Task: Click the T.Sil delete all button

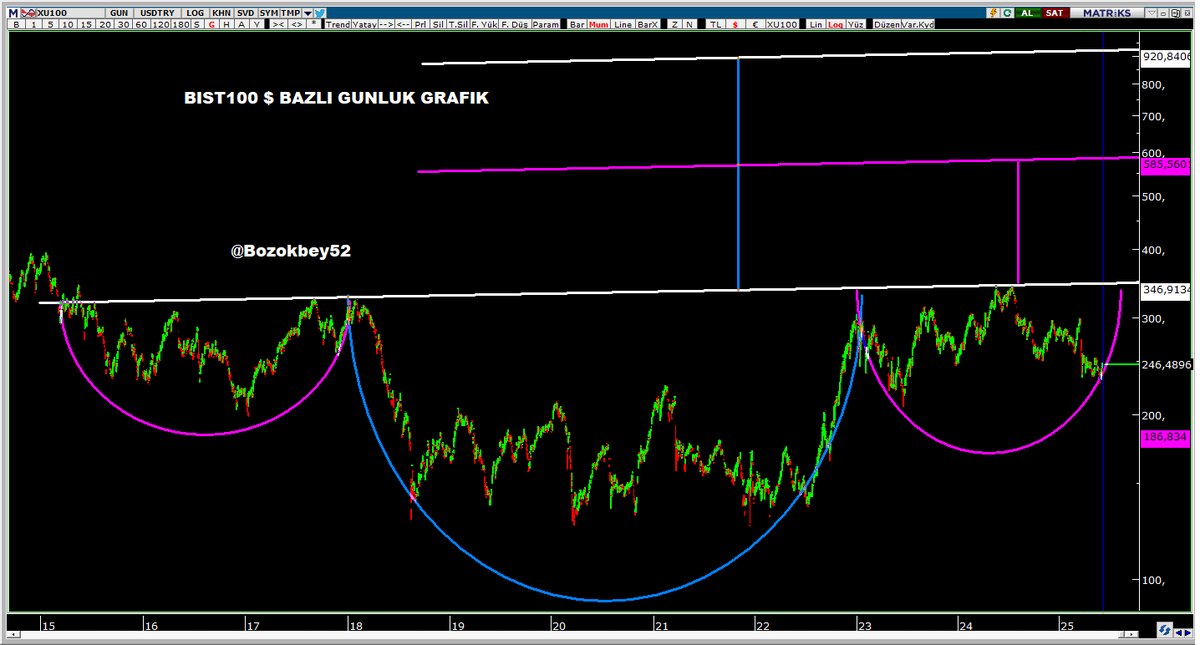Action: (x=457, y=24)
